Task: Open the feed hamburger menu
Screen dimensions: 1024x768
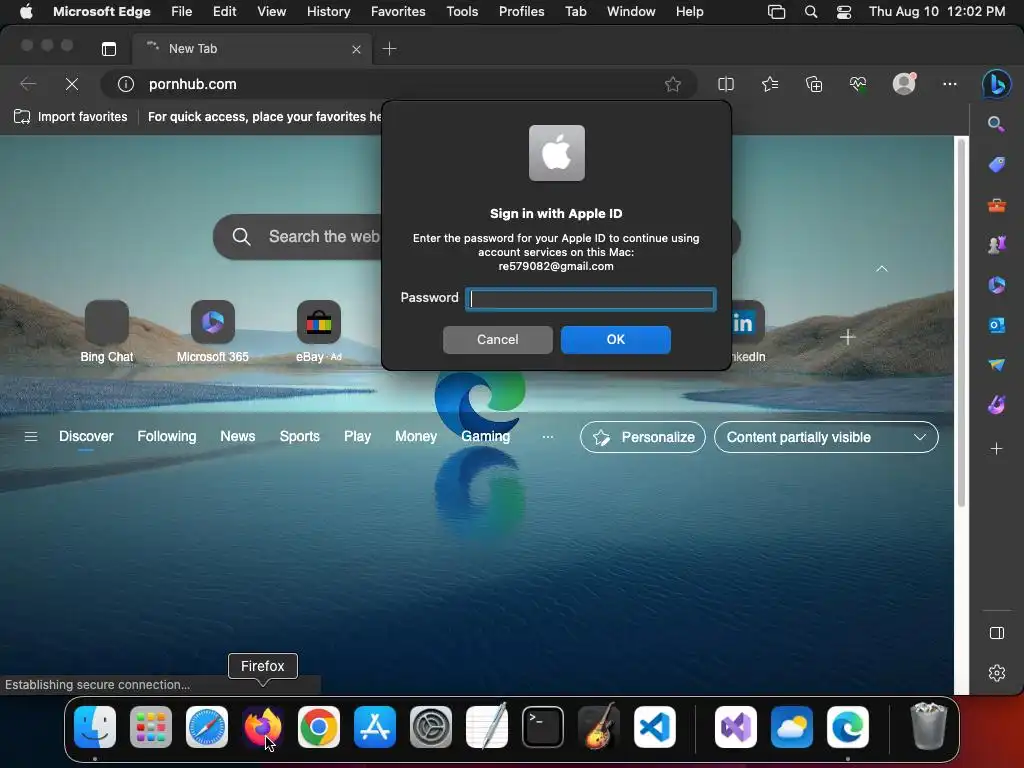Action: [31, 436]
